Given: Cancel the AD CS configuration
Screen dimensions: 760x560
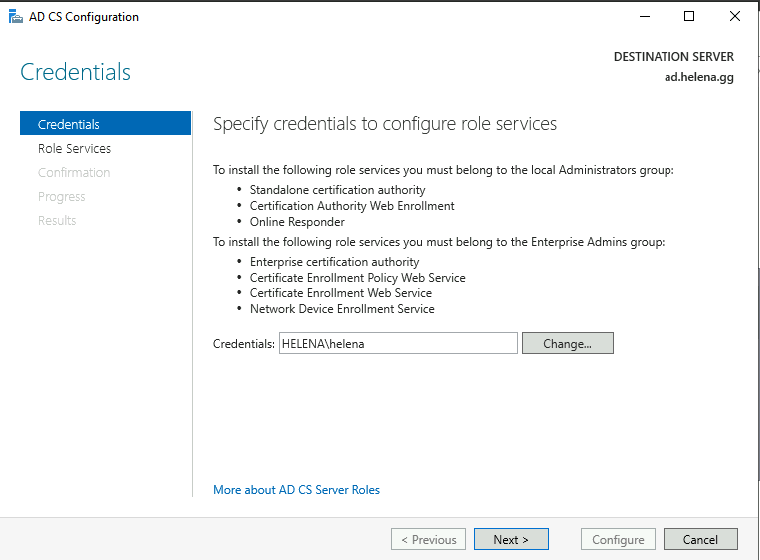Looking at the screenshot, I should (700, 540).
